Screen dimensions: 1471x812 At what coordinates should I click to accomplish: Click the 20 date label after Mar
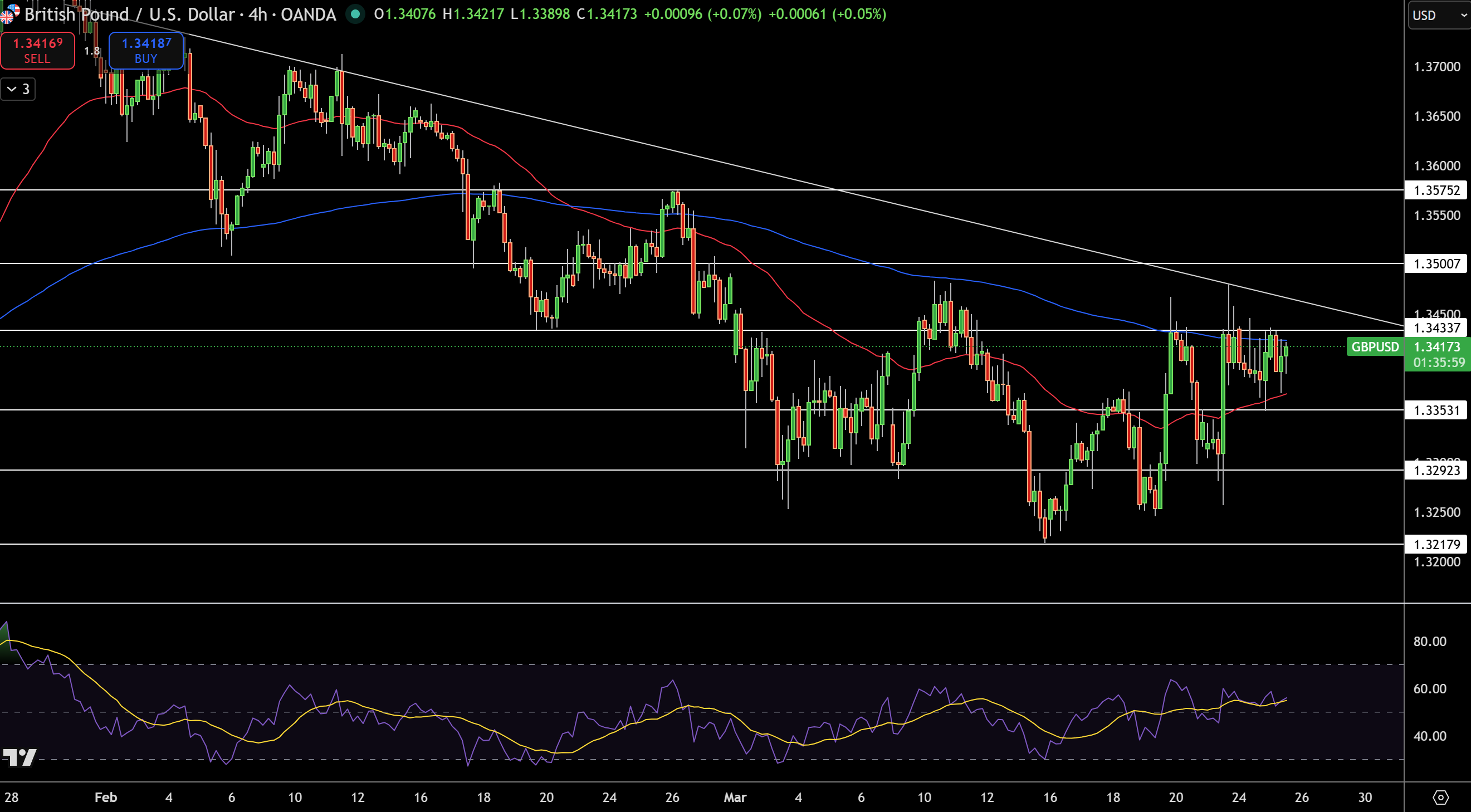tap(1176, 797)
